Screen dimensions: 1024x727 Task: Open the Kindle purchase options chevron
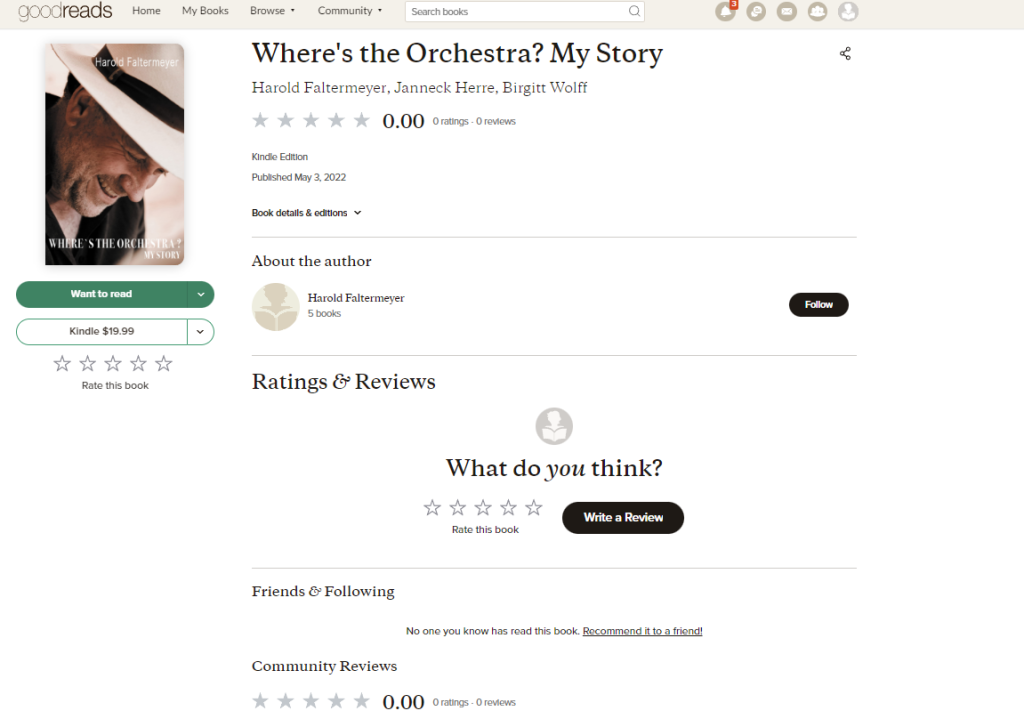pos(201,331)
